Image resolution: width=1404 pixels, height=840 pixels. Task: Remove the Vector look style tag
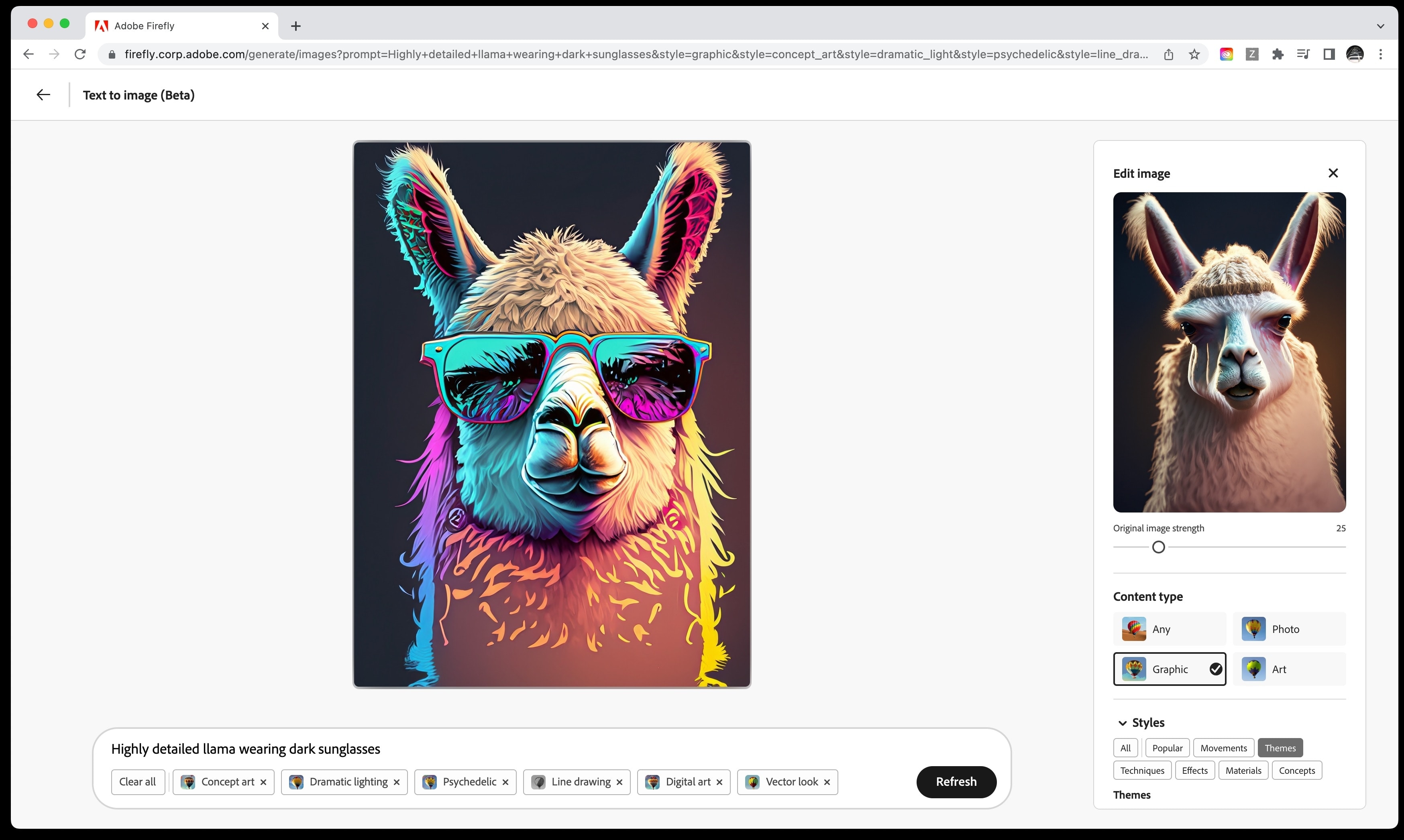click(x=827, y=782)
